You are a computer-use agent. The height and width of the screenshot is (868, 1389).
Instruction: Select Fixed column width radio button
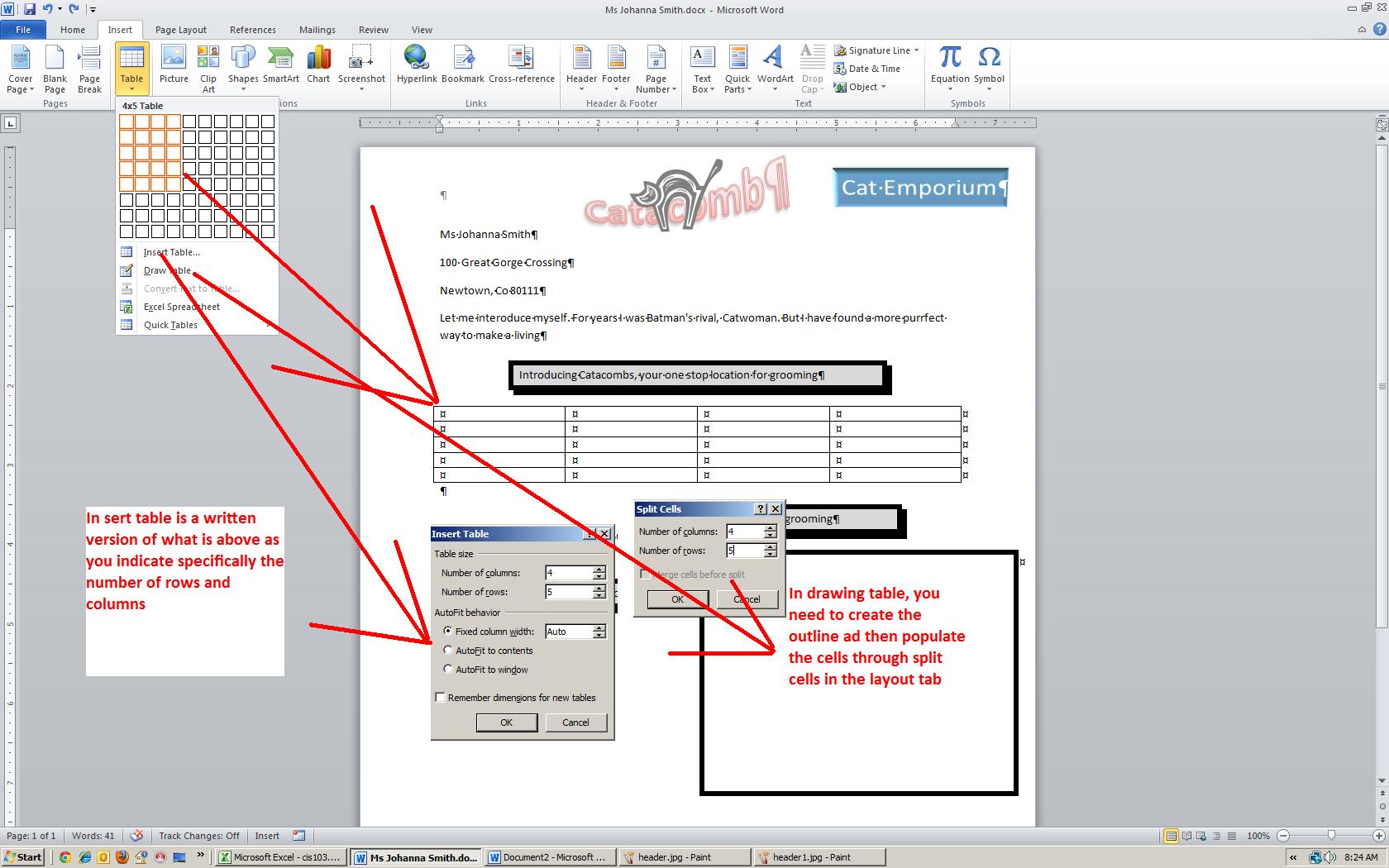point(448,631)
